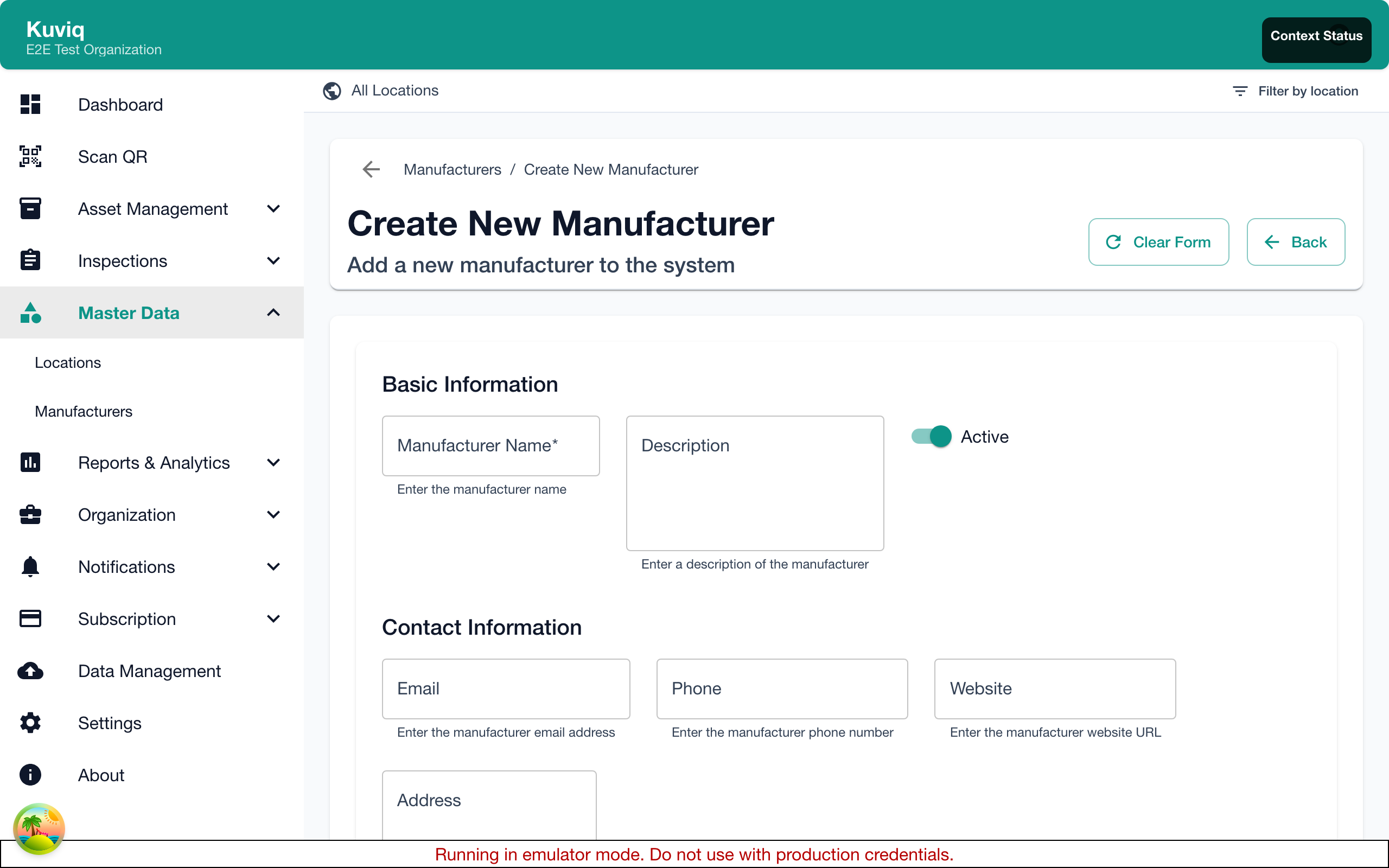Open Notifications via the bell icon
This screenshot has width=1389, height=868.
[30, 566]
